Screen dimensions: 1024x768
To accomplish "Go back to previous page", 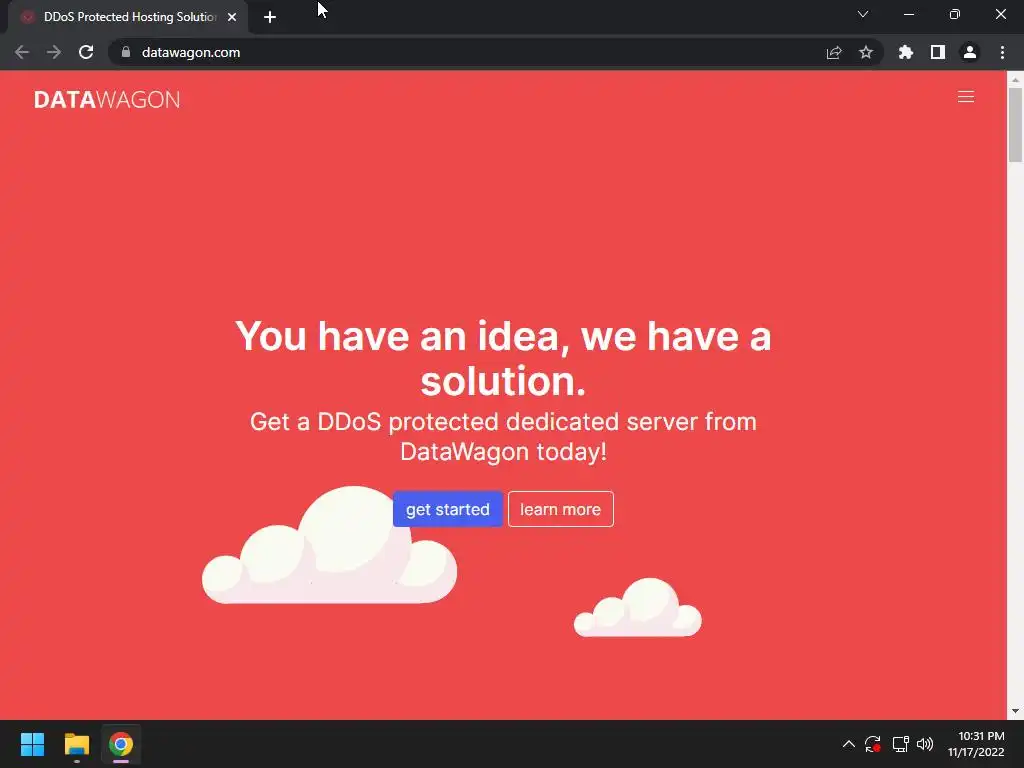I will coord(22,52).
